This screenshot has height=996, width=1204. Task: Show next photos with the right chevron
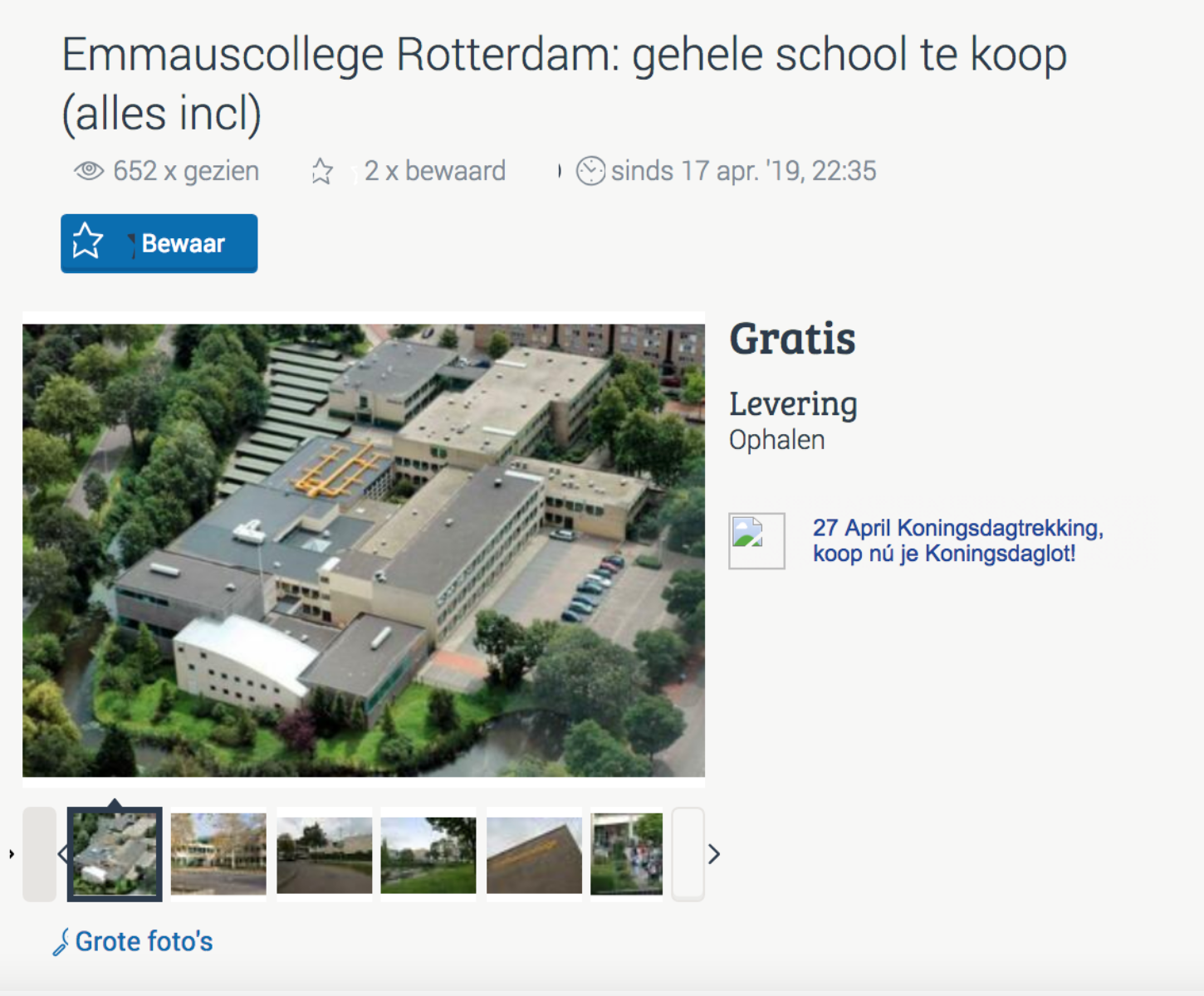coord(713,854)
